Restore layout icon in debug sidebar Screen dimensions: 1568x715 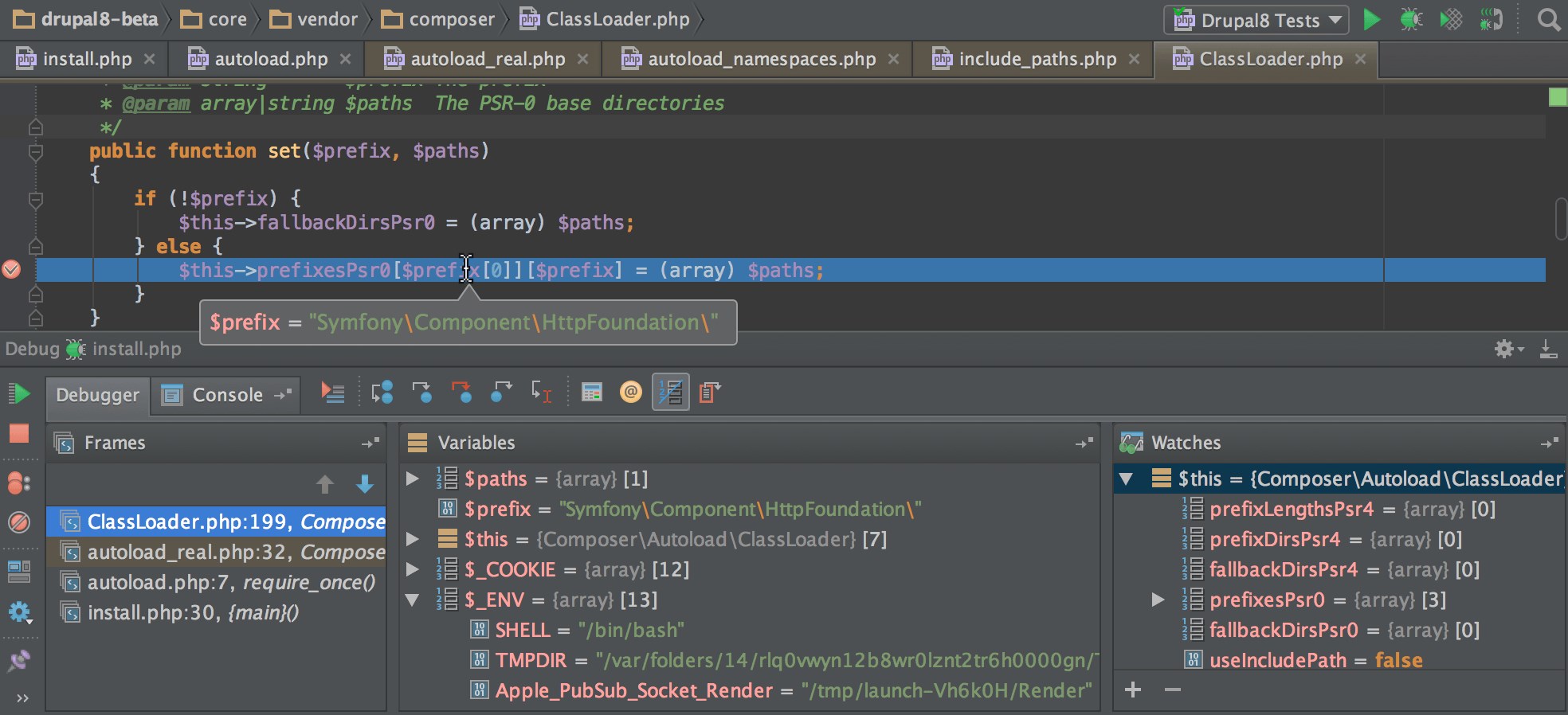pos(19,571)
